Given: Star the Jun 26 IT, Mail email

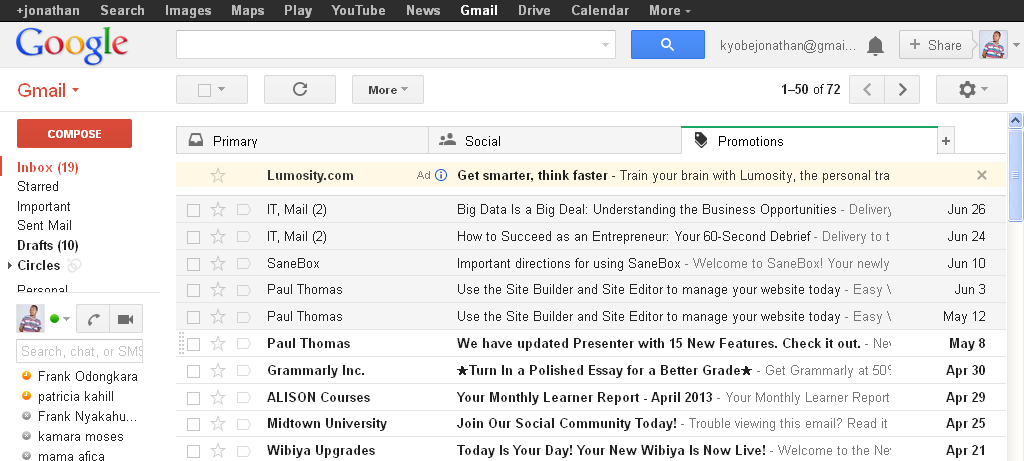Looking at the screenshot, I should [218, 210].
